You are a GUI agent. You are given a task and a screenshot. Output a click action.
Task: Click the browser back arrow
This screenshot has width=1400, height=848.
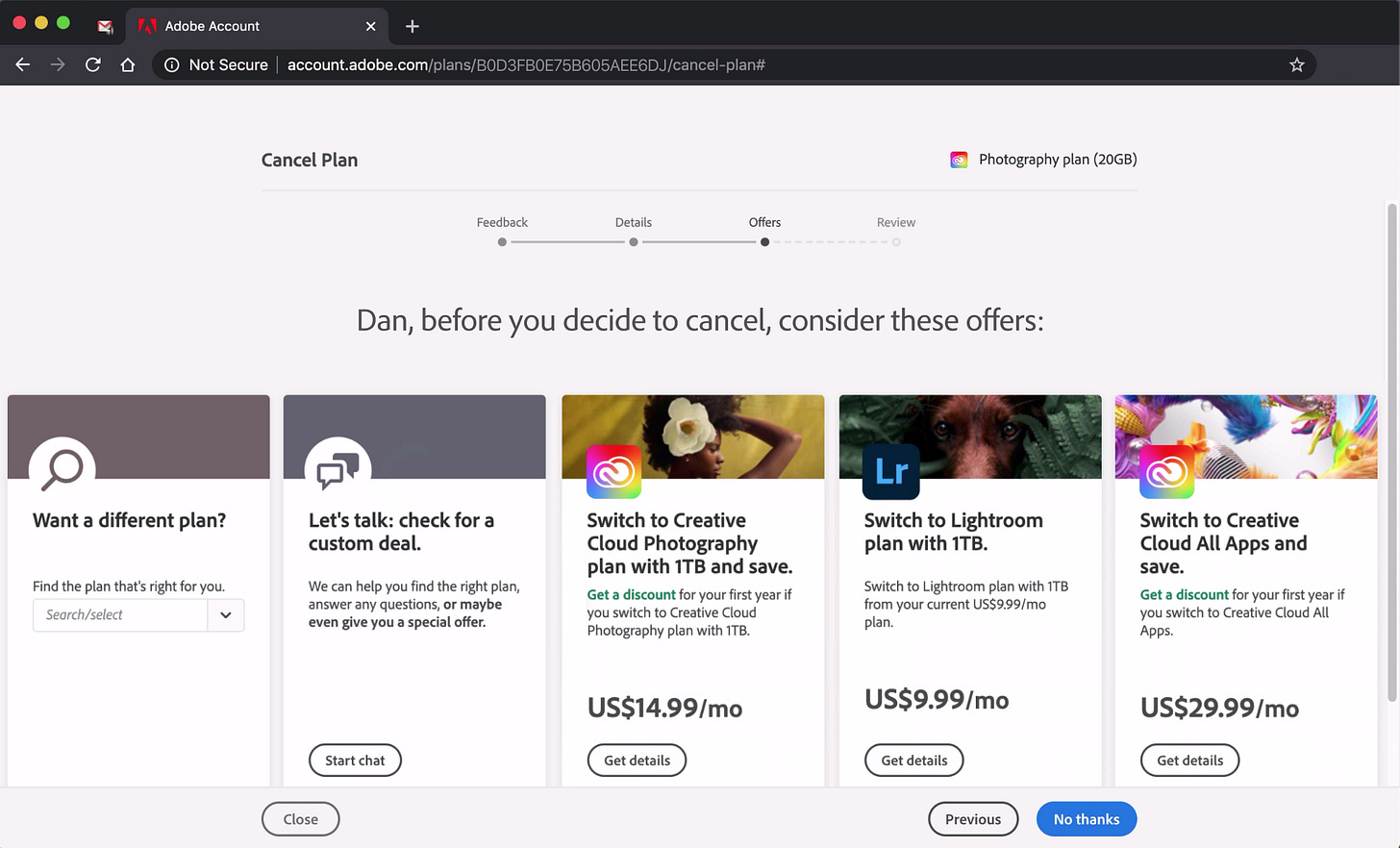(x=23, y=64)
